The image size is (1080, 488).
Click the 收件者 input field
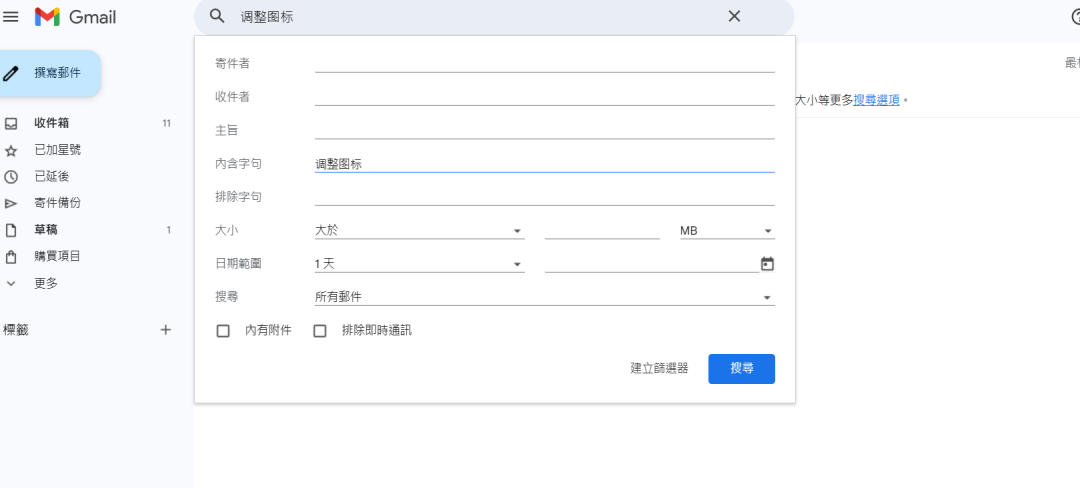click(545, 97)
